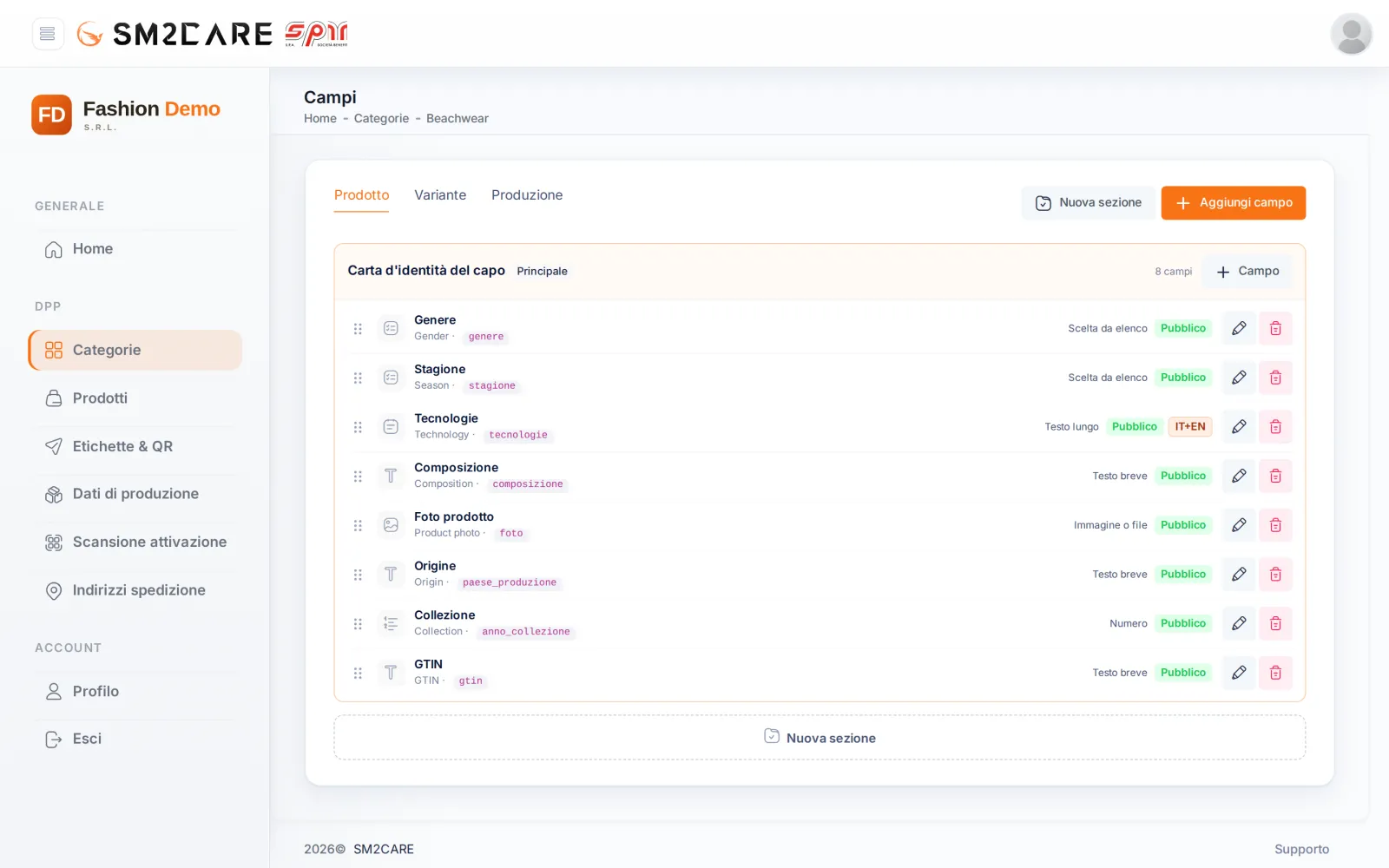Follow the Categorie breadcrumb link
This screenshot has height=868, width=1389.
pos(381,119)
